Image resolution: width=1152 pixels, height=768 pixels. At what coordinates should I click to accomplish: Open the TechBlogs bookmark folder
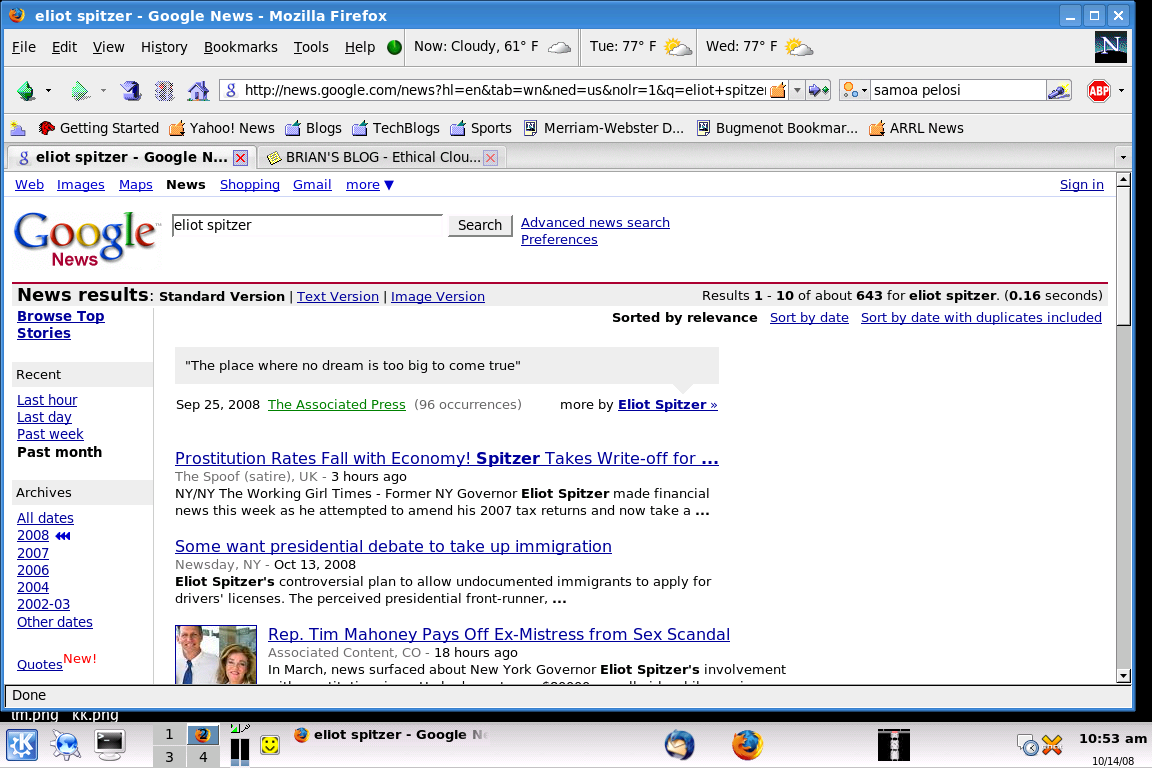(x=396, y=129)
